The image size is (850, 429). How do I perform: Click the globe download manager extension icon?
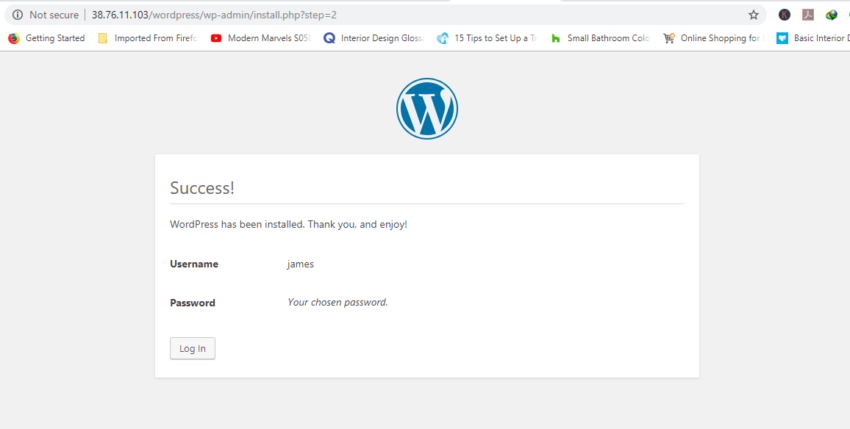[x=832, y=15]
